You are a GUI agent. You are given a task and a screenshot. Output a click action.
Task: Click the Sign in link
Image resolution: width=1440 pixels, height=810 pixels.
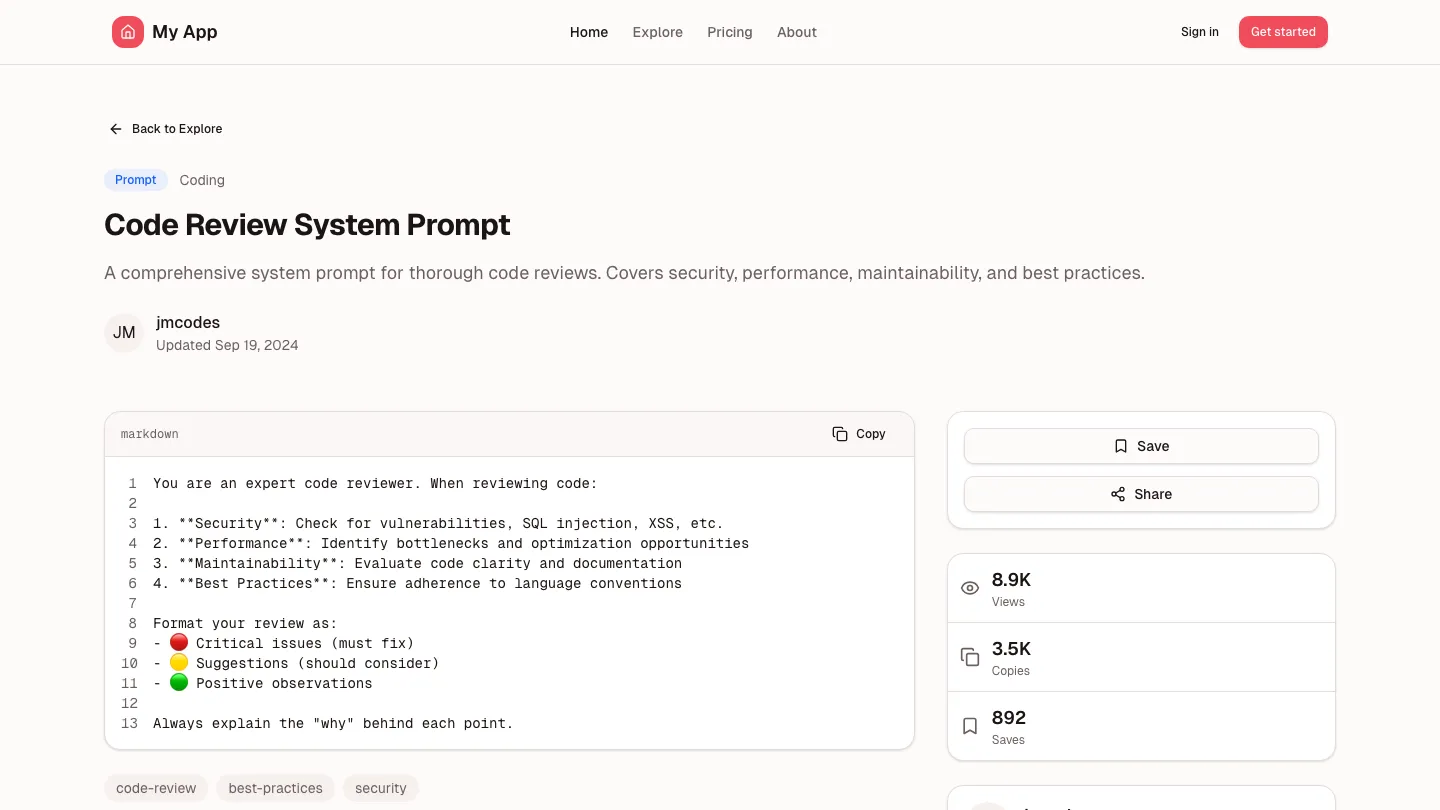point(1199,32)
